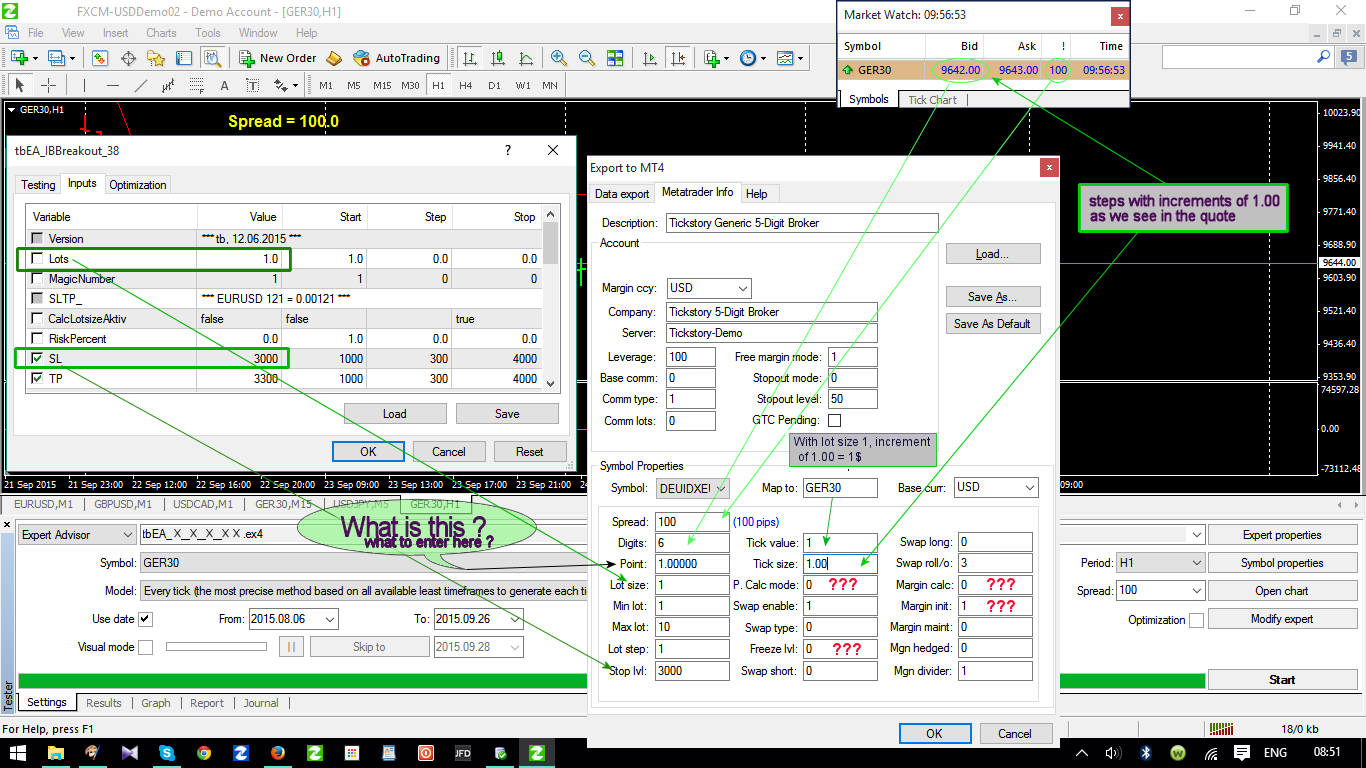Expand the New Chart dropdown arrow
The height and width of the screenshot is (768, 1366).
click(x=35, y=58)
